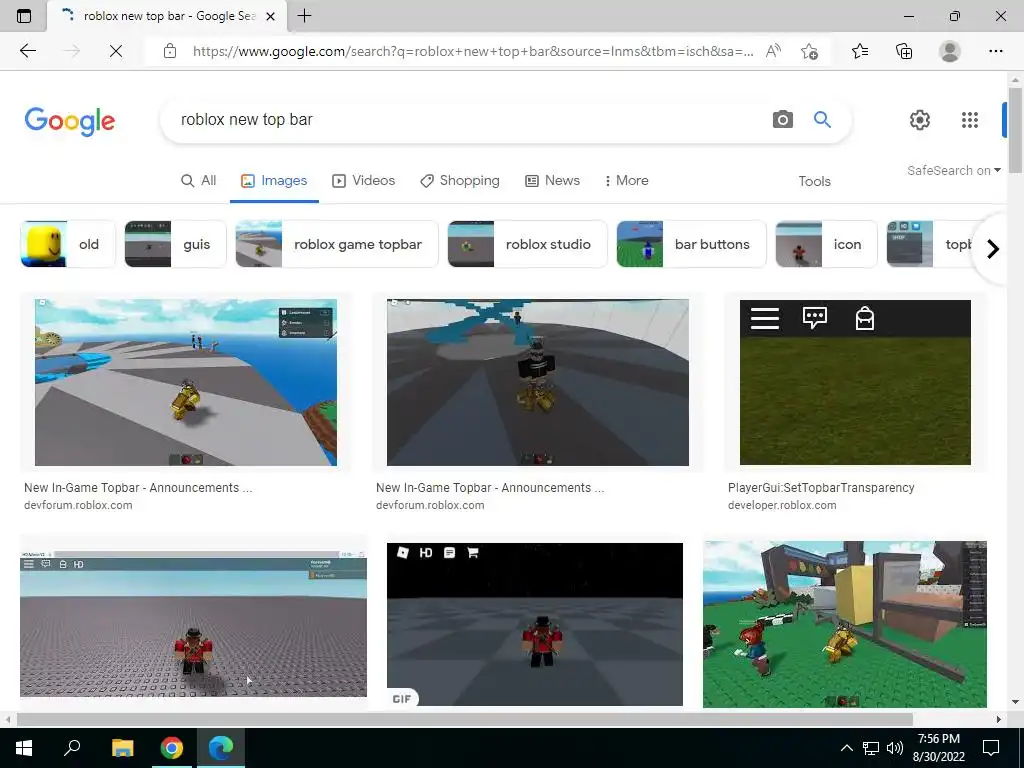
Task: Open the green field obstacle thumbnail
Action: (844, 624)
